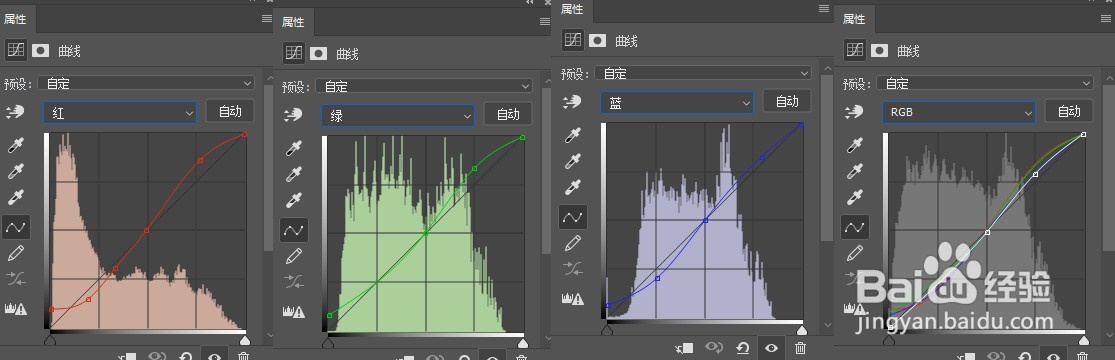Click black point slider under Red histogram
The height and width of the screenshot is (360, 1115).
point(50,340)
